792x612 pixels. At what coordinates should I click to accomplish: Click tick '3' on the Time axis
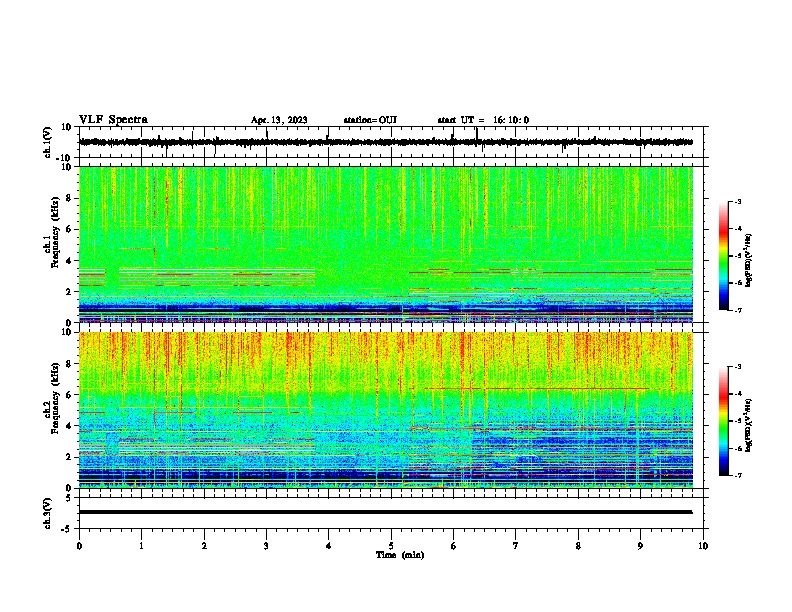[x=266, y=546]
